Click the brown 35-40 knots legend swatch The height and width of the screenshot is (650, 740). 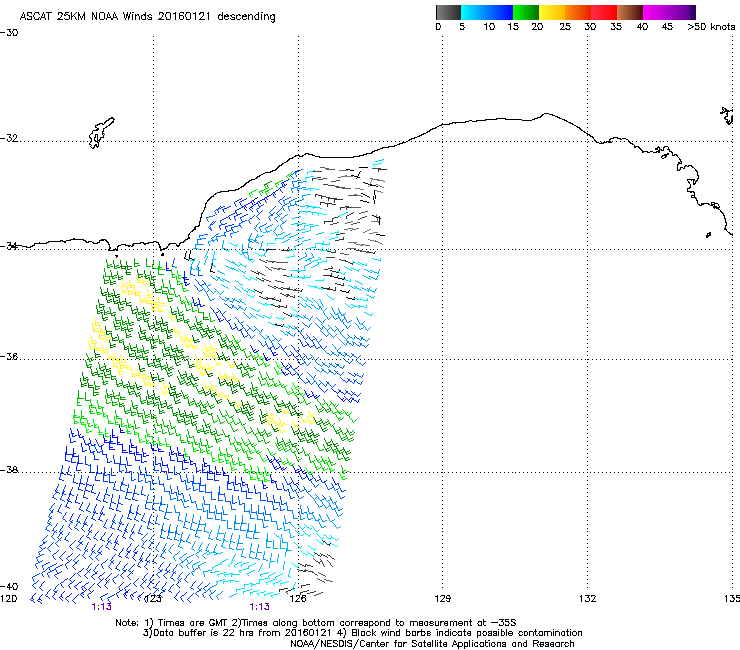pyautogui.click(x=630, y=12)
